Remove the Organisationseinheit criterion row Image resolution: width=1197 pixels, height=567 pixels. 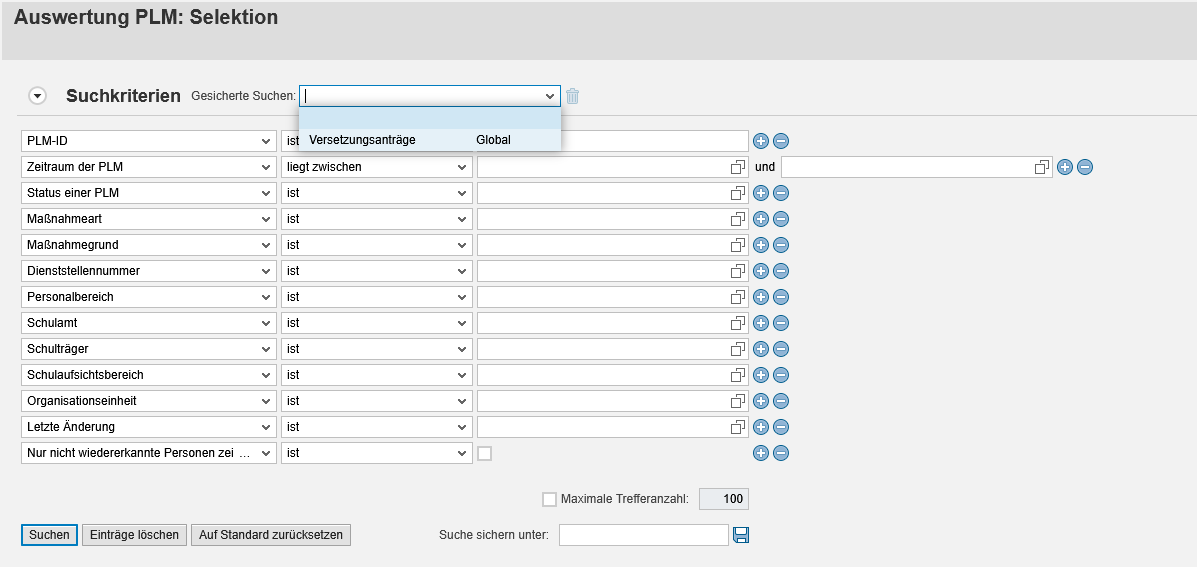tap(781, 401)
